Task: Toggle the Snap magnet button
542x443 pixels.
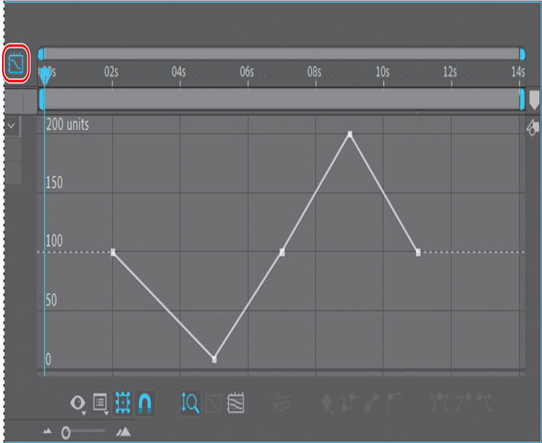Action: tap(144, 403)
